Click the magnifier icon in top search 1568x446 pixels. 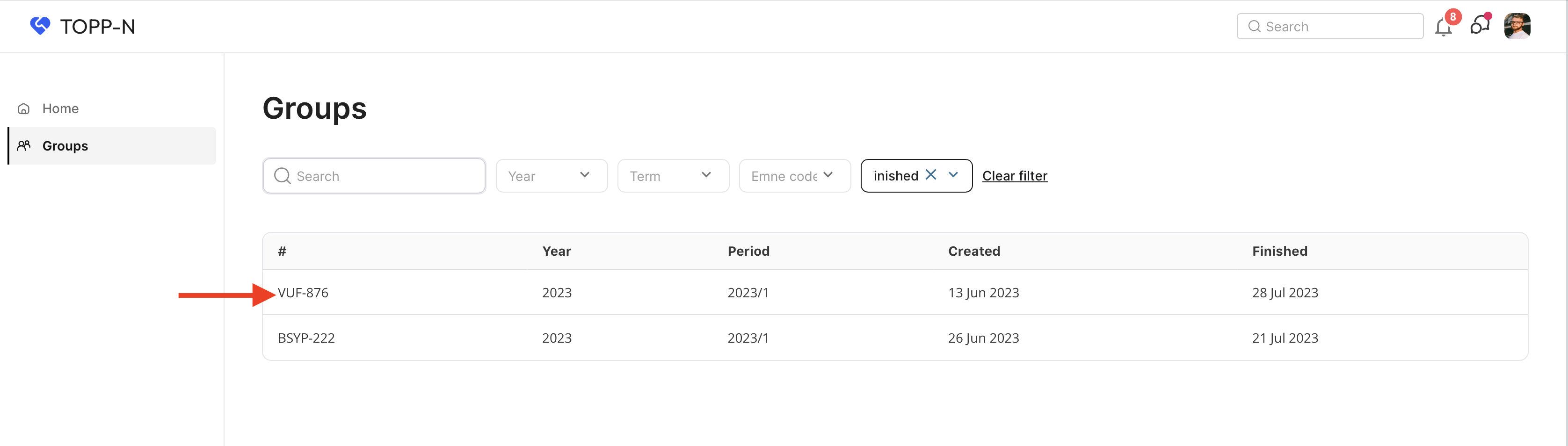click(x=1254, y=26)
